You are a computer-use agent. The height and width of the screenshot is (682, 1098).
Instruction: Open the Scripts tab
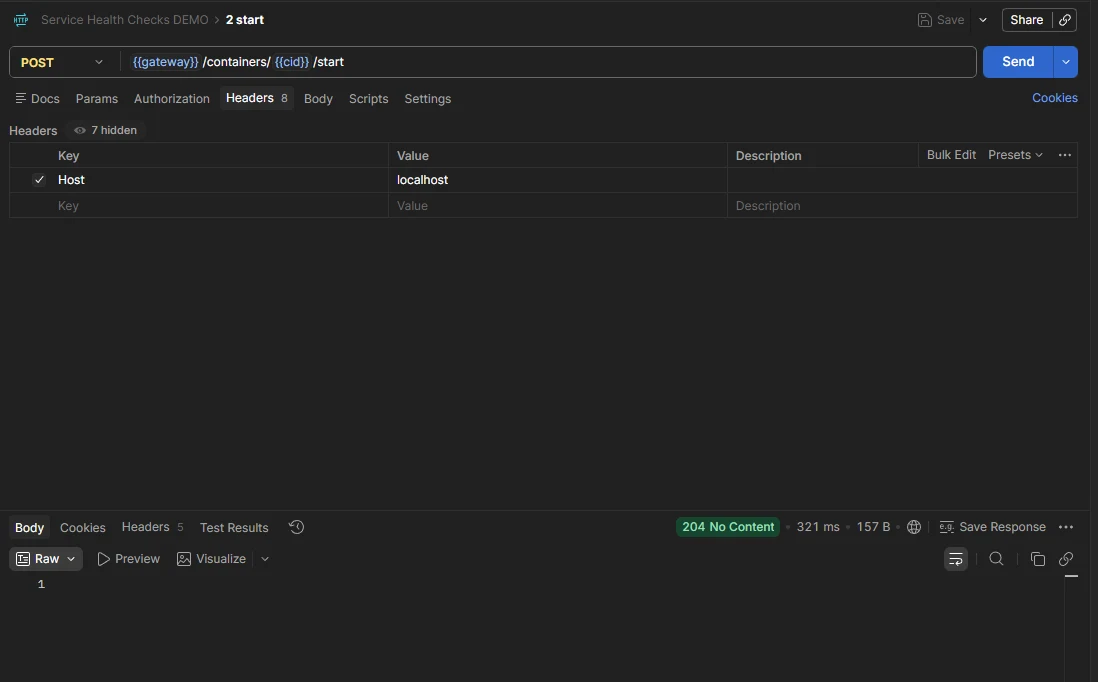point(368,99)
